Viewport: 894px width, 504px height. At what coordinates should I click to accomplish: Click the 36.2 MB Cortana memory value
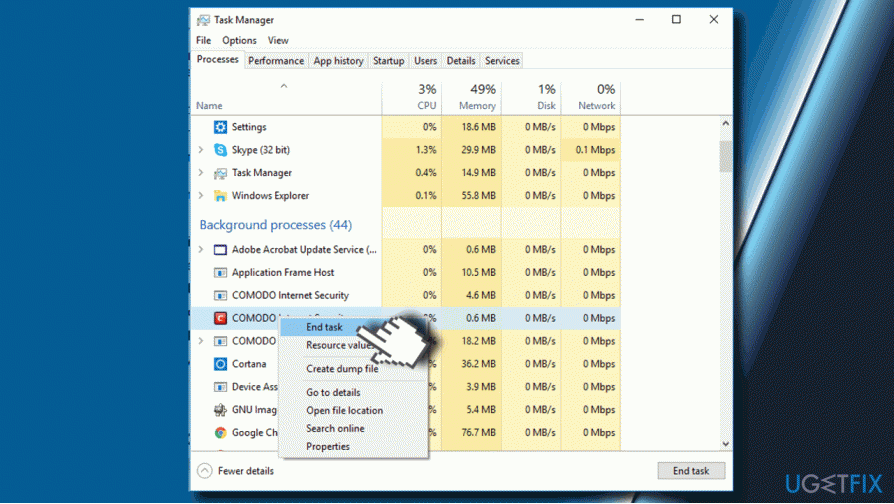[x=478, y=364]
